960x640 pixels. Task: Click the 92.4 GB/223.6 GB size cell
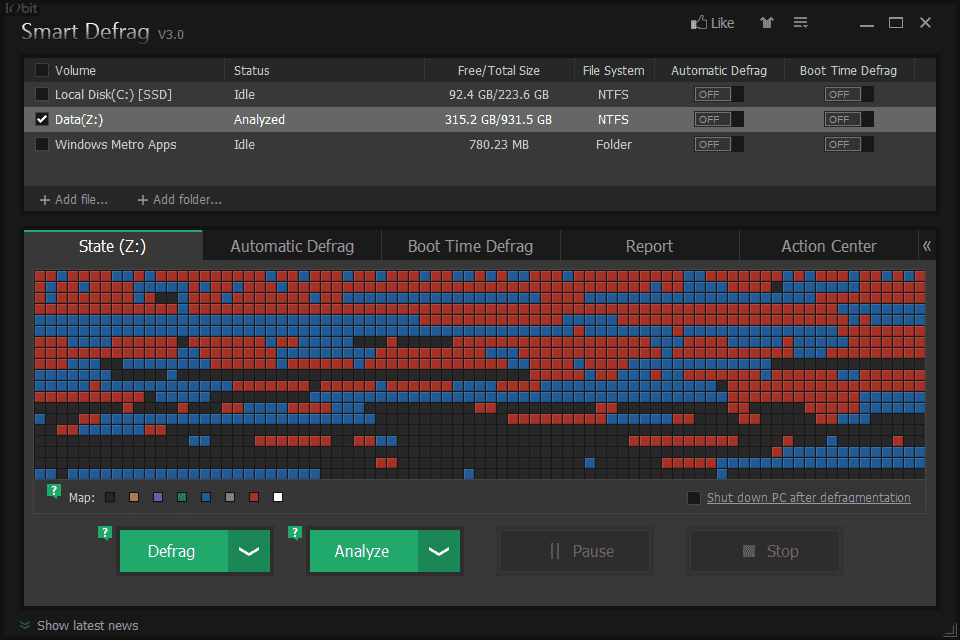498,94
